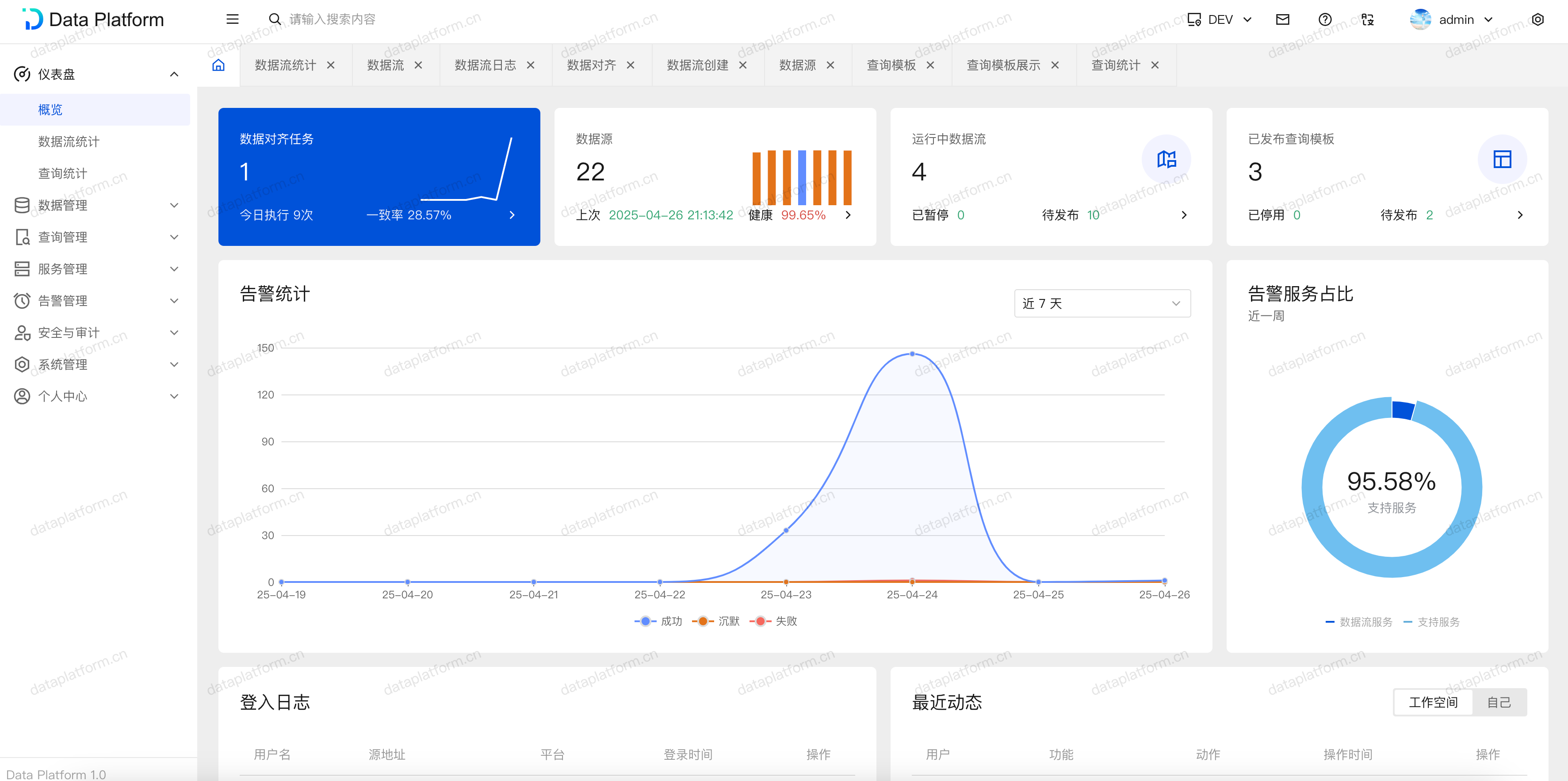Open the 数据对齐任务 card arrow
Viewport: 1568px width, 781px height.
tap(512, 215)
